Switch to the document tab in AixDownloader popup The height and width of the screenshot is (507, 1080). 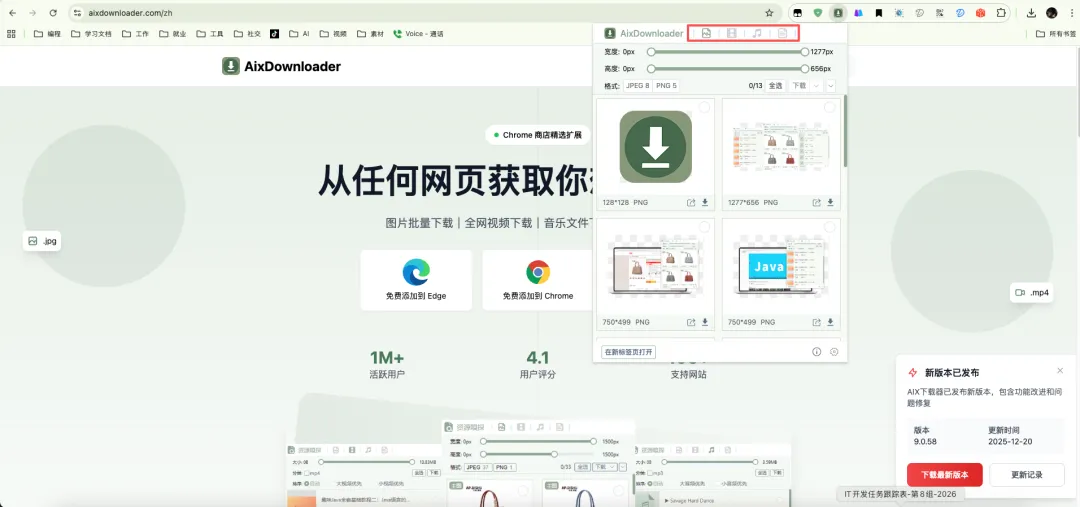(x=782, y=33)
